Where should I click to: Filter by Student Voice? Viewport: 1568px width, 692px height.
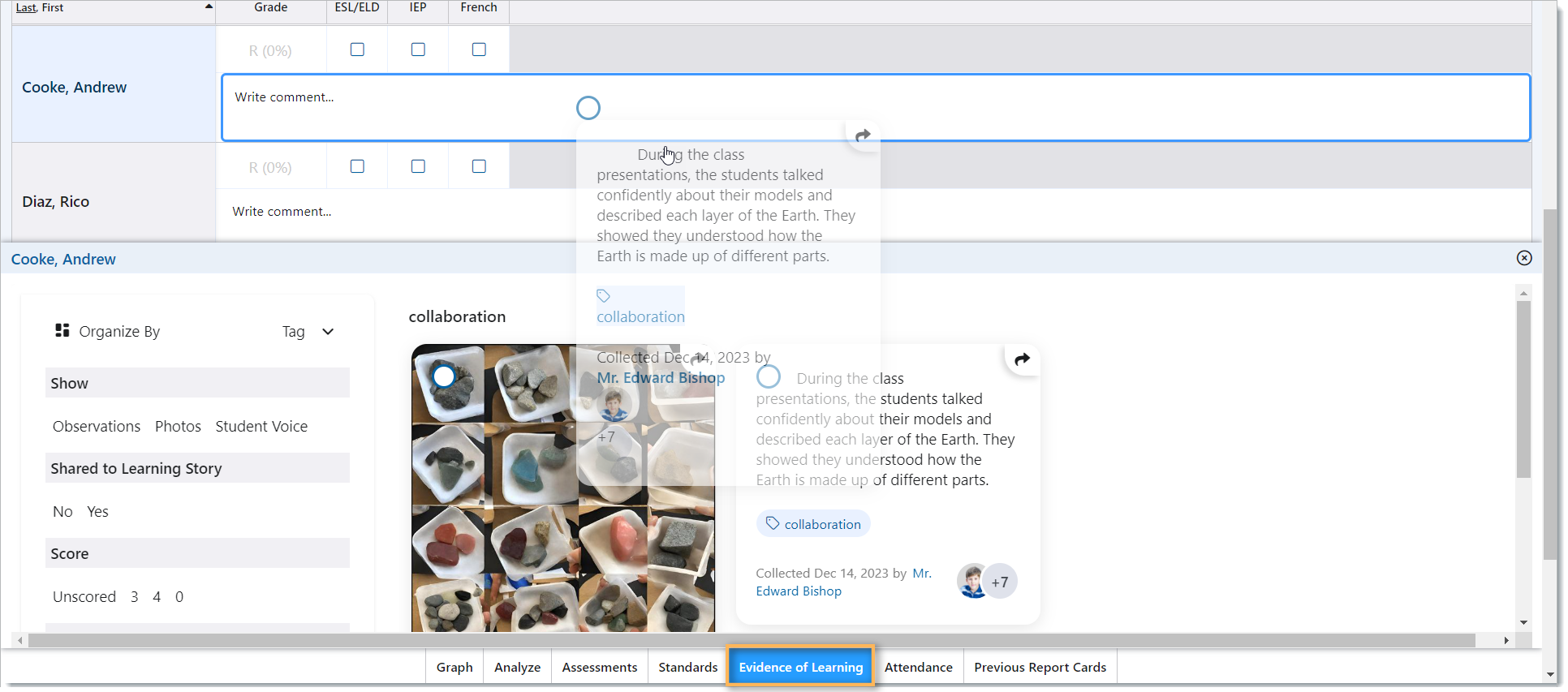point(261,426)
